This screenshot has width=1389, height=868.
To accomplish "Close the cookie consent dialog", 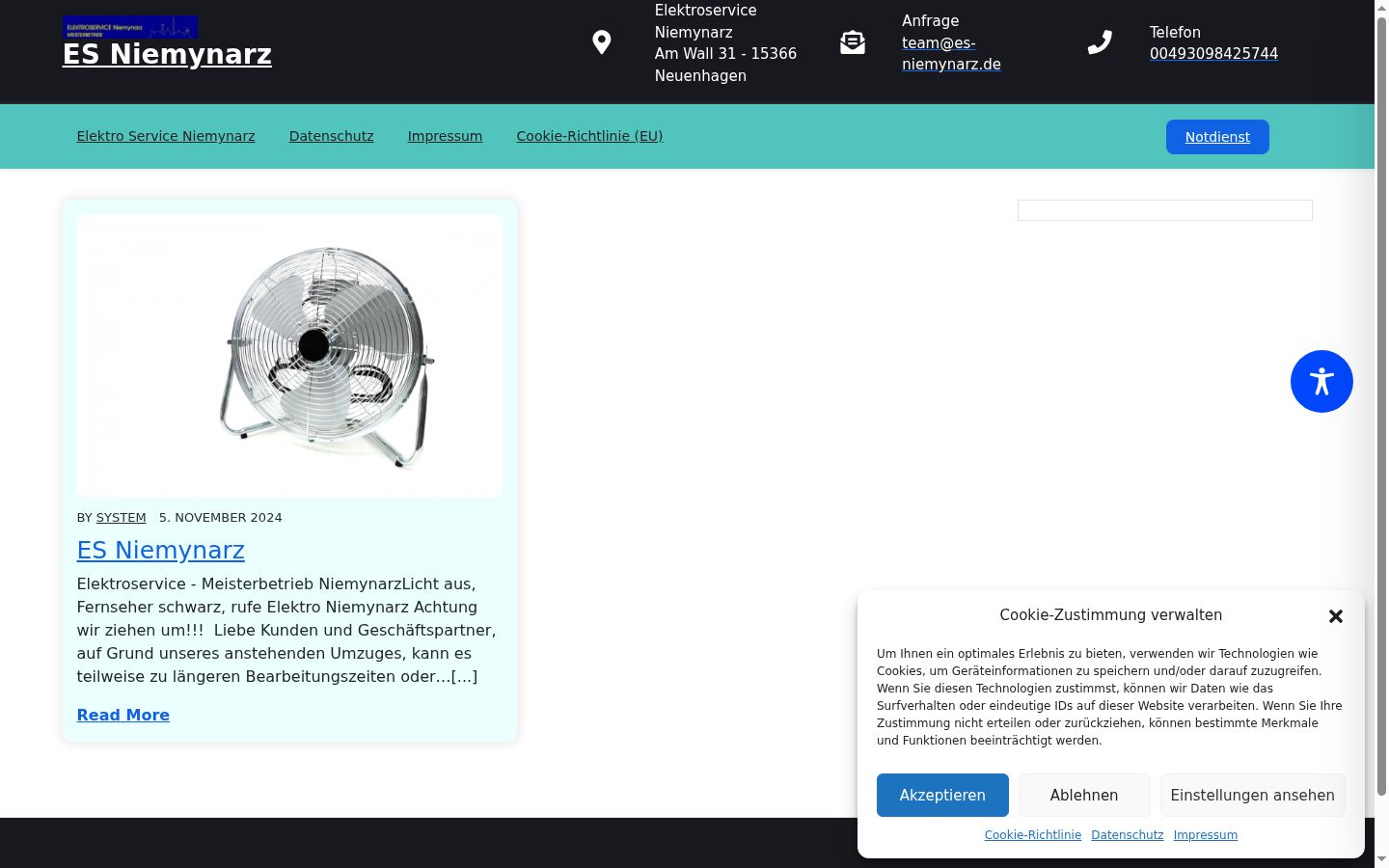I will [x=1336, y=616].
